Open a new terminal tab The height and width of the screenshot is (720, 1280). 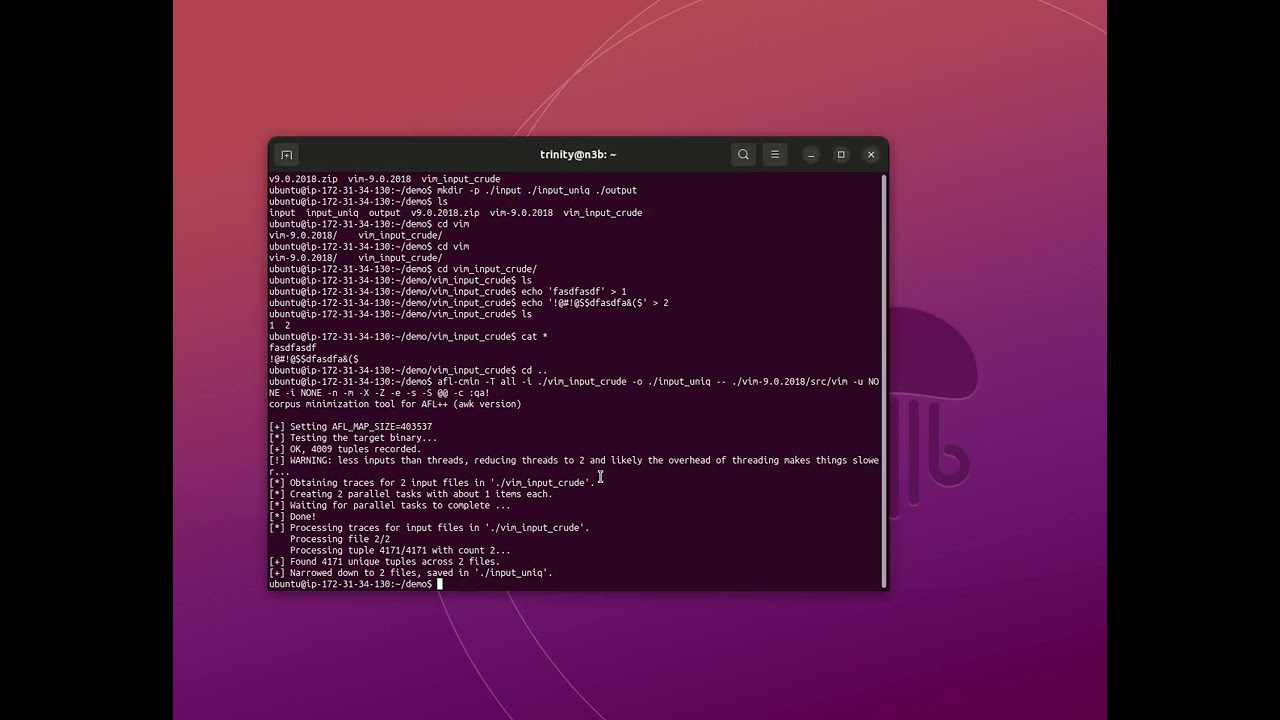[286, 155]
